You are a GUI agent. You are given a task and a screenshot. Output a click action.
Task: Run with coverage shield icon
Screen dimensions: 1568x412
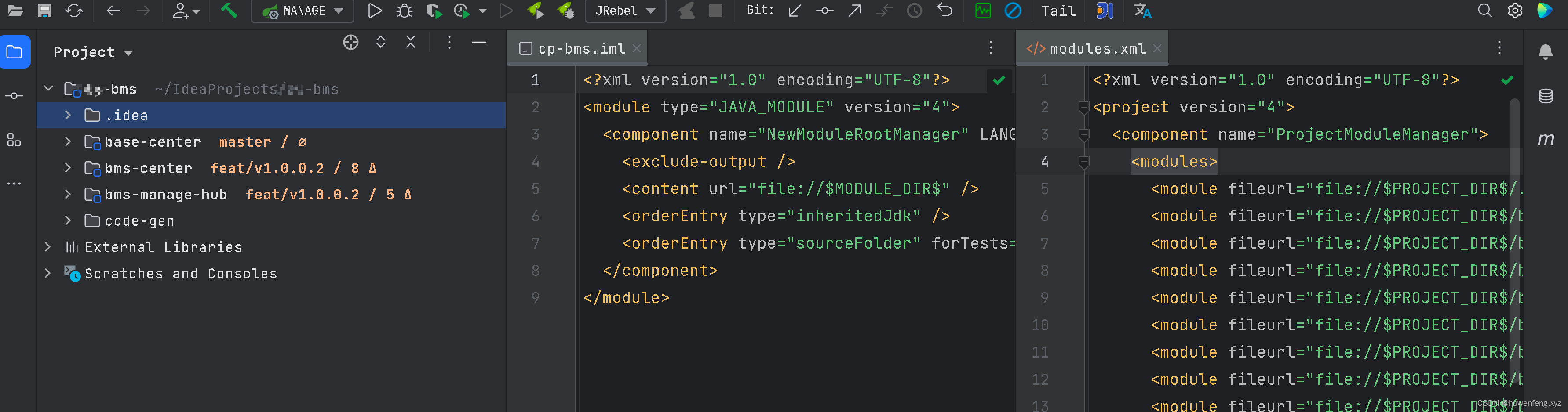pyautogui.click(x=434, y=11)
